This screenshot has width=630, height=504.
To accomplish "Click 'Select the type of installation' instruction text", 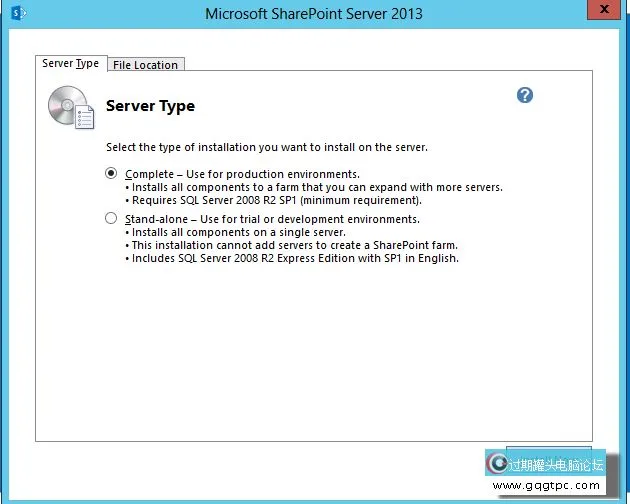I will [x=267, y=147].
